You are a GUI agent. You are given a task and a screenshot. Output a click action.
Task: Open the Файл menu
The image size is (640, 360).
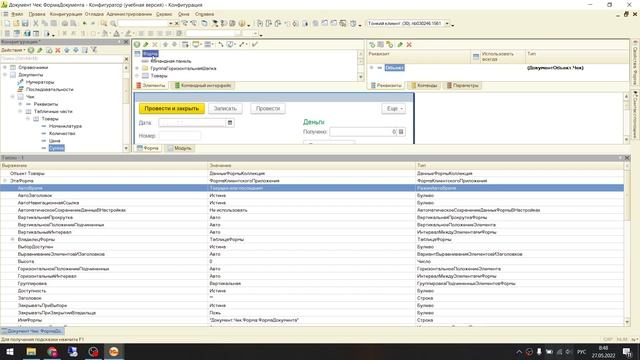[x=17, y=14]
